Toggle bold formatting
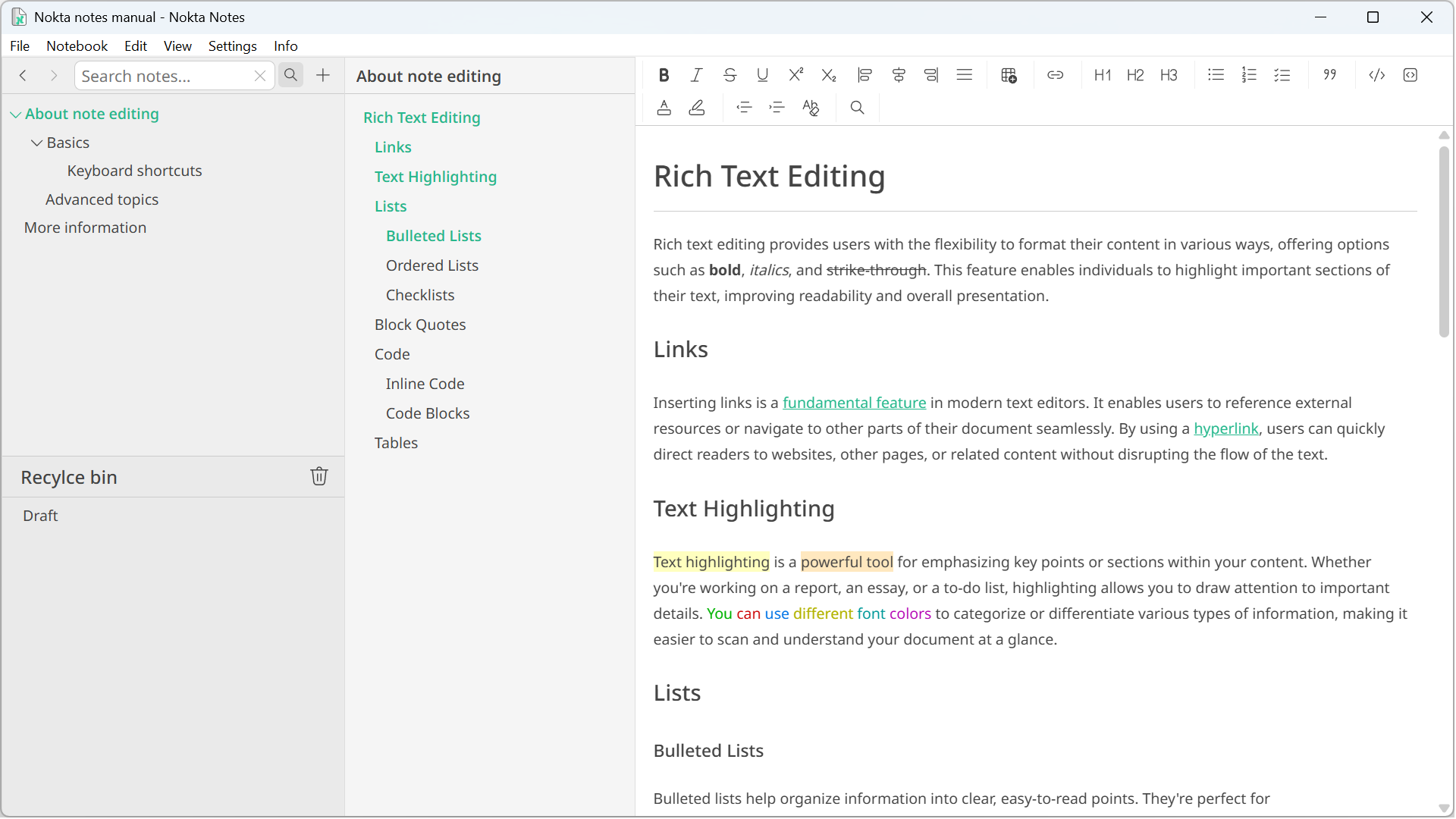Image resolution: width=1456 pixels, height=819 pixels. coord(664,74)
